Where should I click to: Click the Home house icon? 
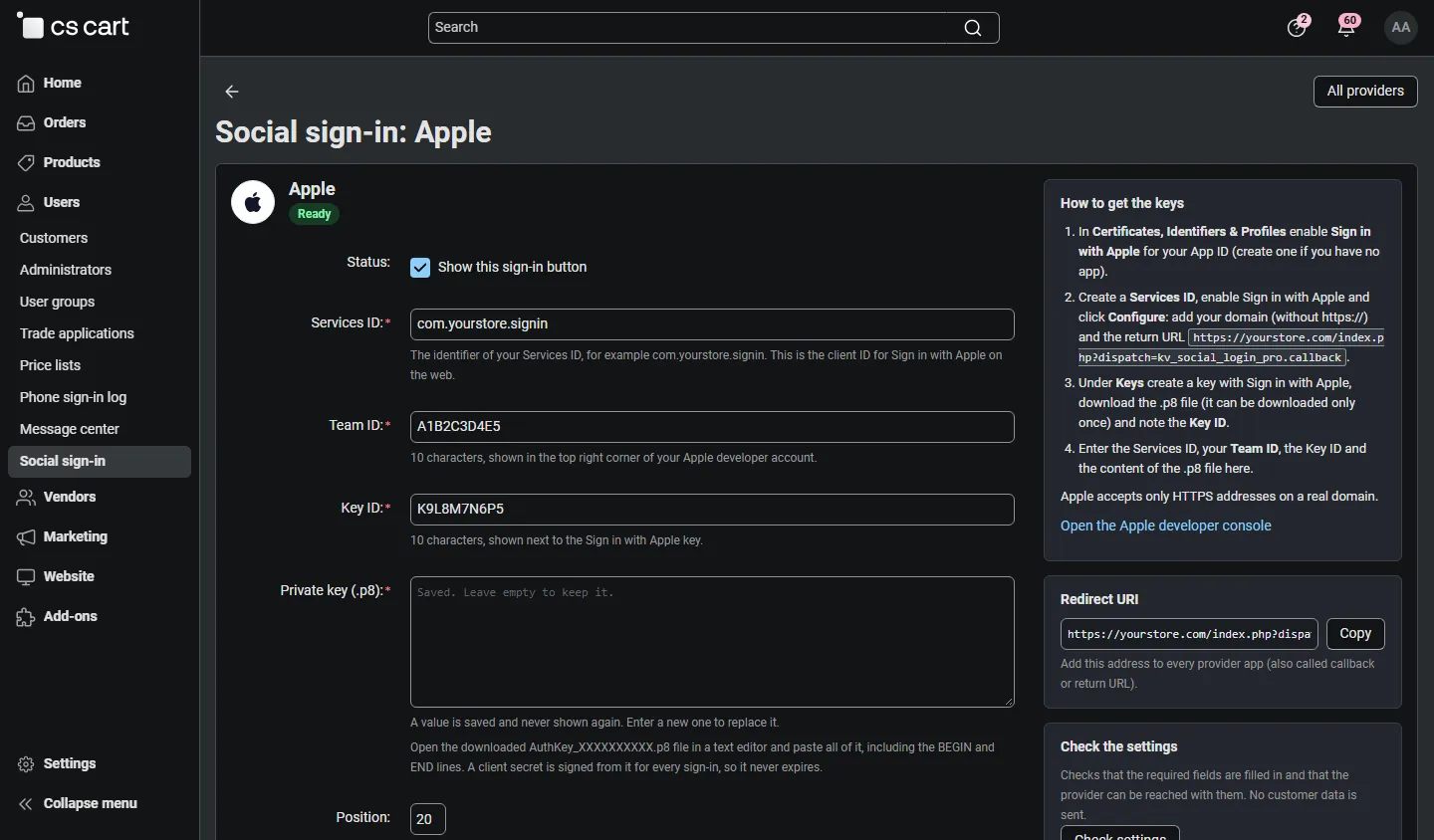click(26, 84)
